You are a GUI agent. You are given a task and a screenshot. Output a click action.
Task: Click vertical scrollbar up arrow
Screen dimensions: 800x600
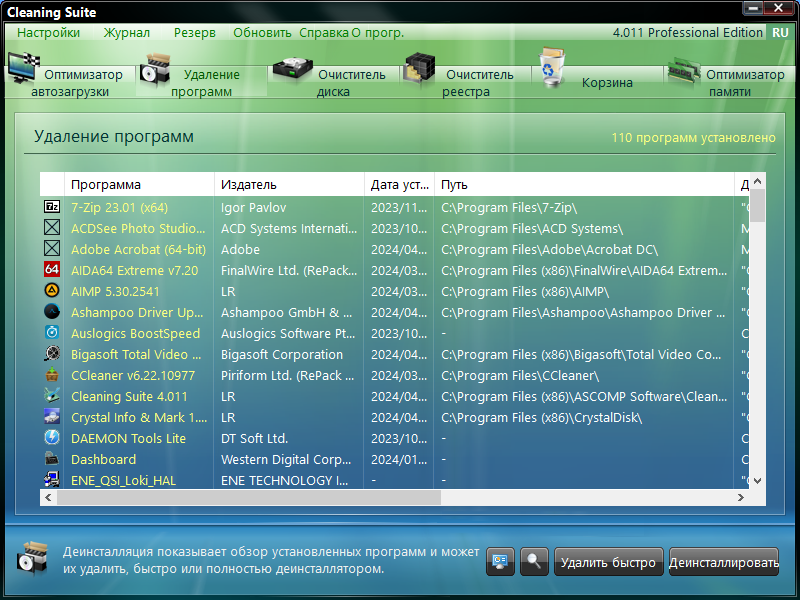click(758, 181)
